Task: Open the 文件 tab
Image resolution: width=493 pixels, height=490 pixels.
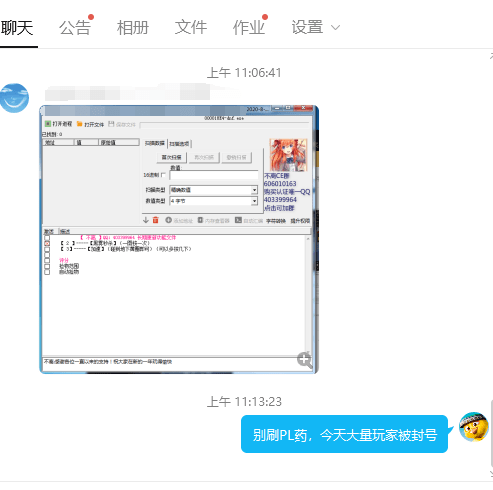Action: tap(191, 28)
